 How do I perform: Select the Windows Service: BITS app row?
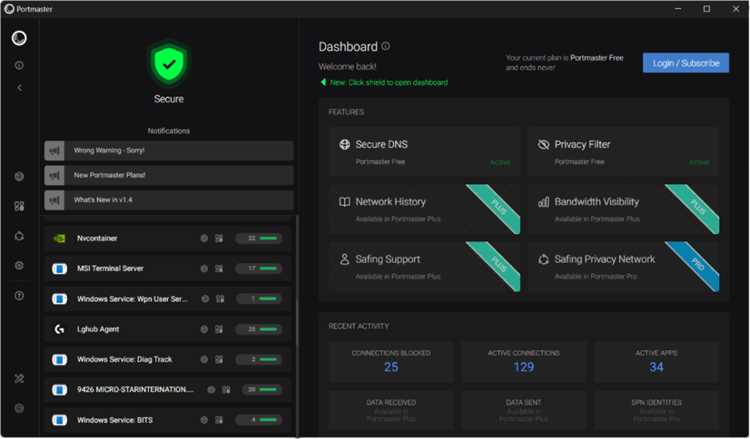(169, 420)
